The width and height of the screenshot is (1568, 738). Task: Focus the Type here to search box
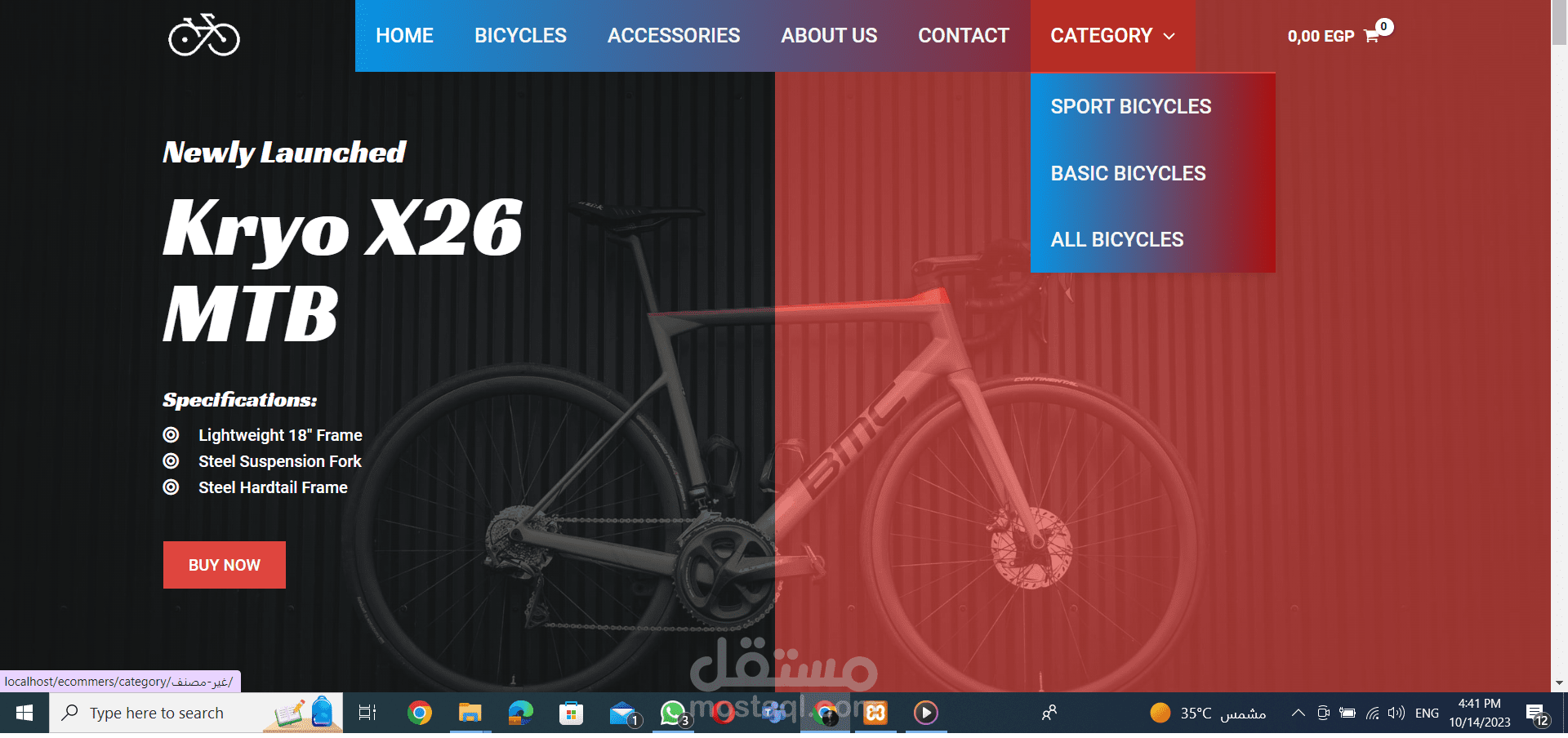(x=196, y=714)
